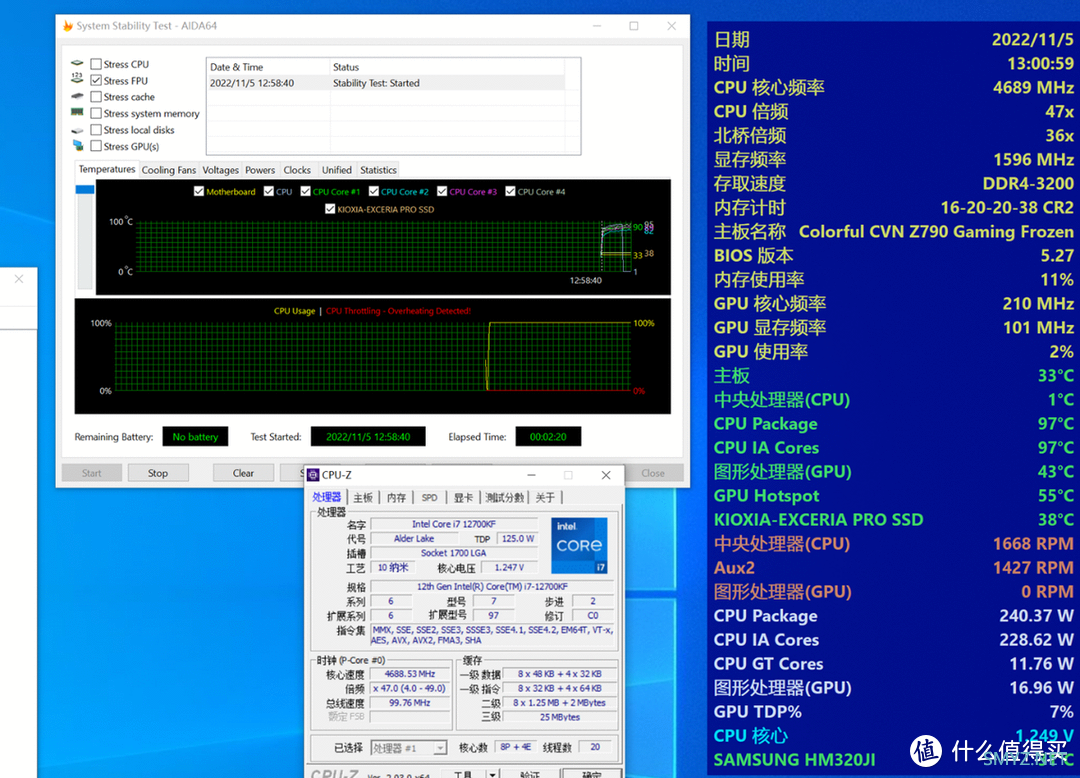Toggle CPU Core #2 graph checkbox
This screenshot has height=778, width=1080.
(x=374, y=191)
